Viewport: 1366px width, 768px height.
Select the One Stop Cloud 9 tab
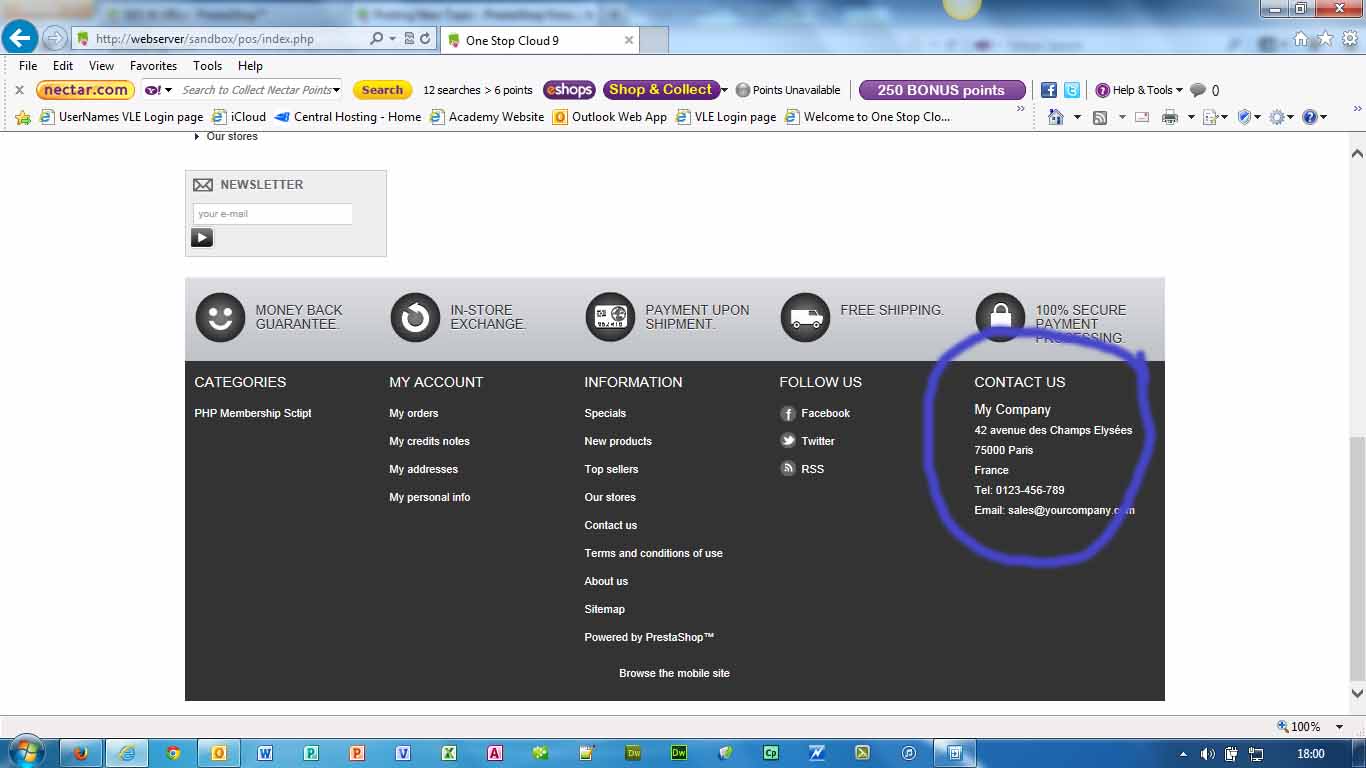pos(540,41)
